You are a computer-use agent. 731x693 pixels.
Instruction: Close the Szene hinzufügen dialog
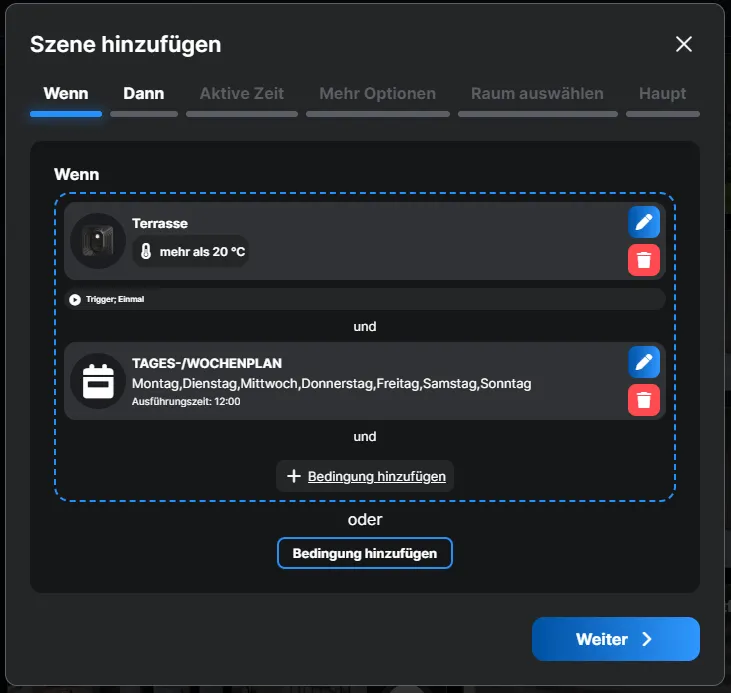pos(684,44)
